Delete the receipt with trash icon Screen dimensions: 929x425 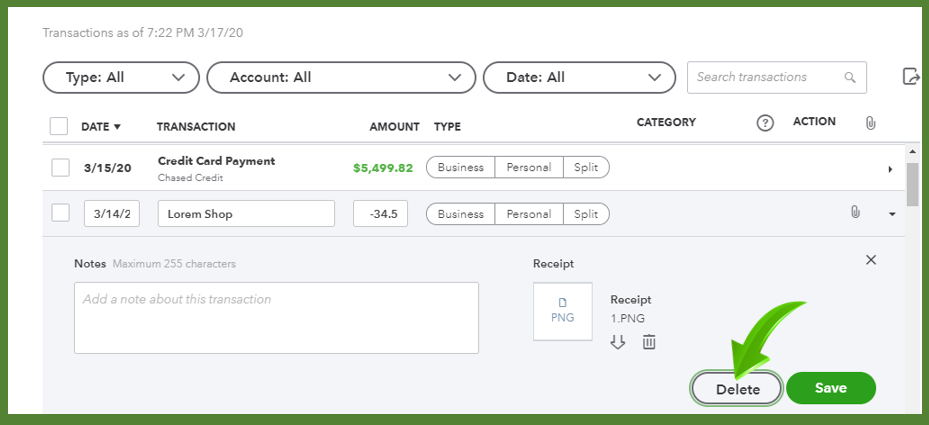tap(649, 342)
